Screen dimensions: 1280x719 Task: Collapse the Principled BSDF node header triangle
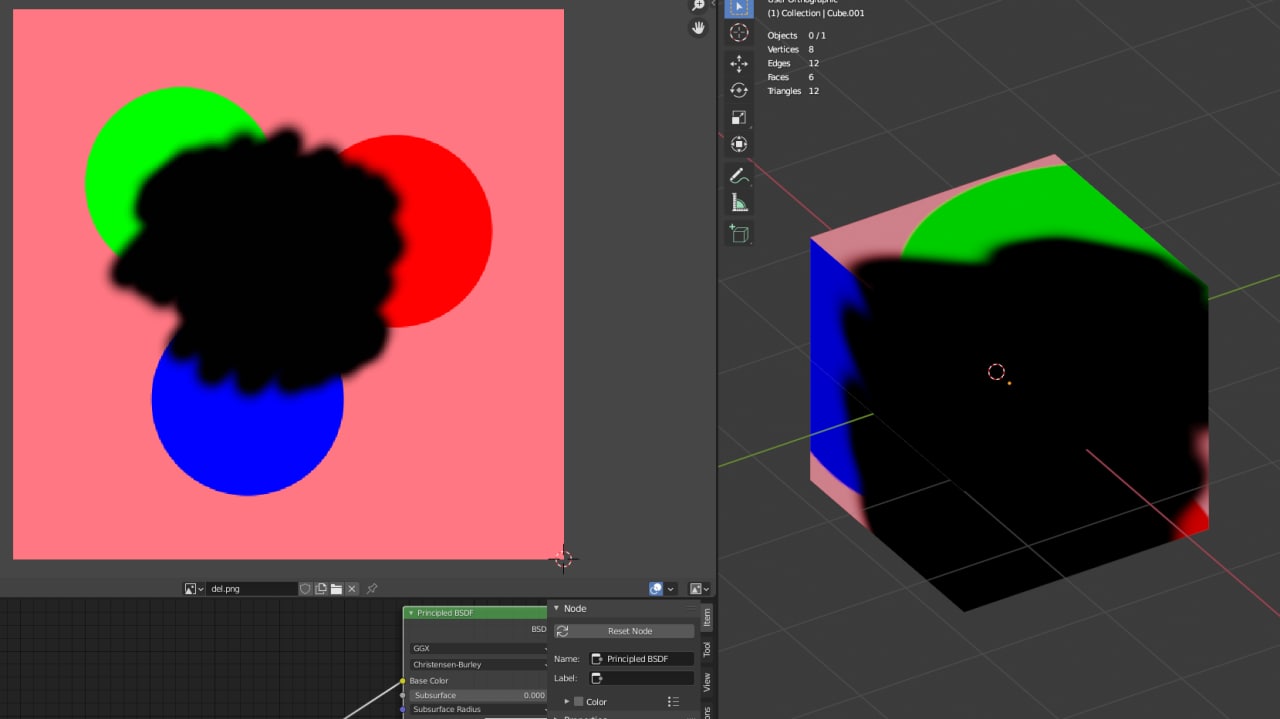[x=411, y=613]
